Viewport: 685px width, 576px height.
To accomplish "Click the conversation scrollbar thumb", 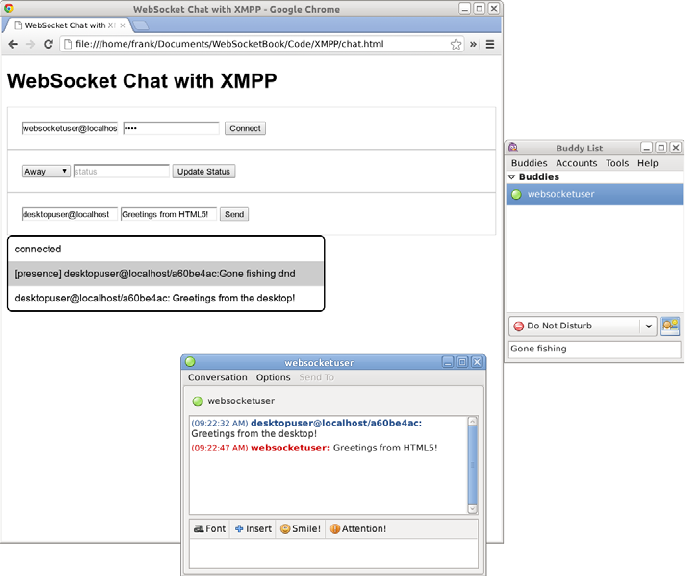I will click(x=472, y=465).
